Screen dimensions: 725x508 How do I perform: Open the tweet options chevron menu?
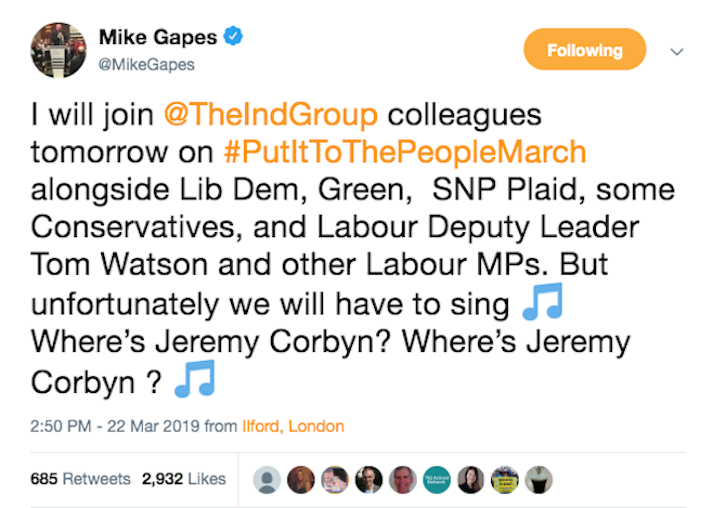pyautogui.click(x=677, y=51)
